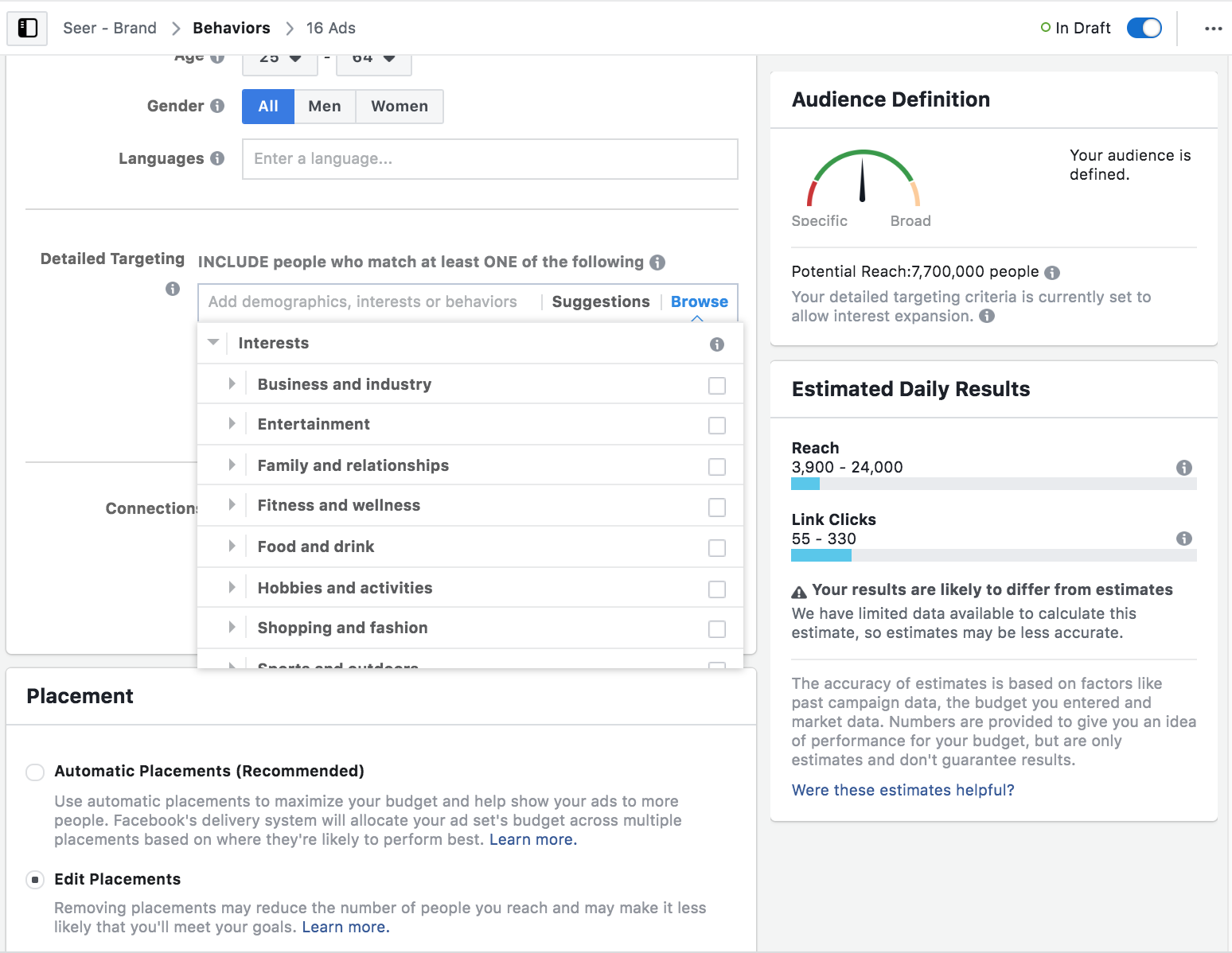The height and width of the screenshot is (953, 1232).
Task: Select Automatic Placements radio button
Action: pos(35,772)
